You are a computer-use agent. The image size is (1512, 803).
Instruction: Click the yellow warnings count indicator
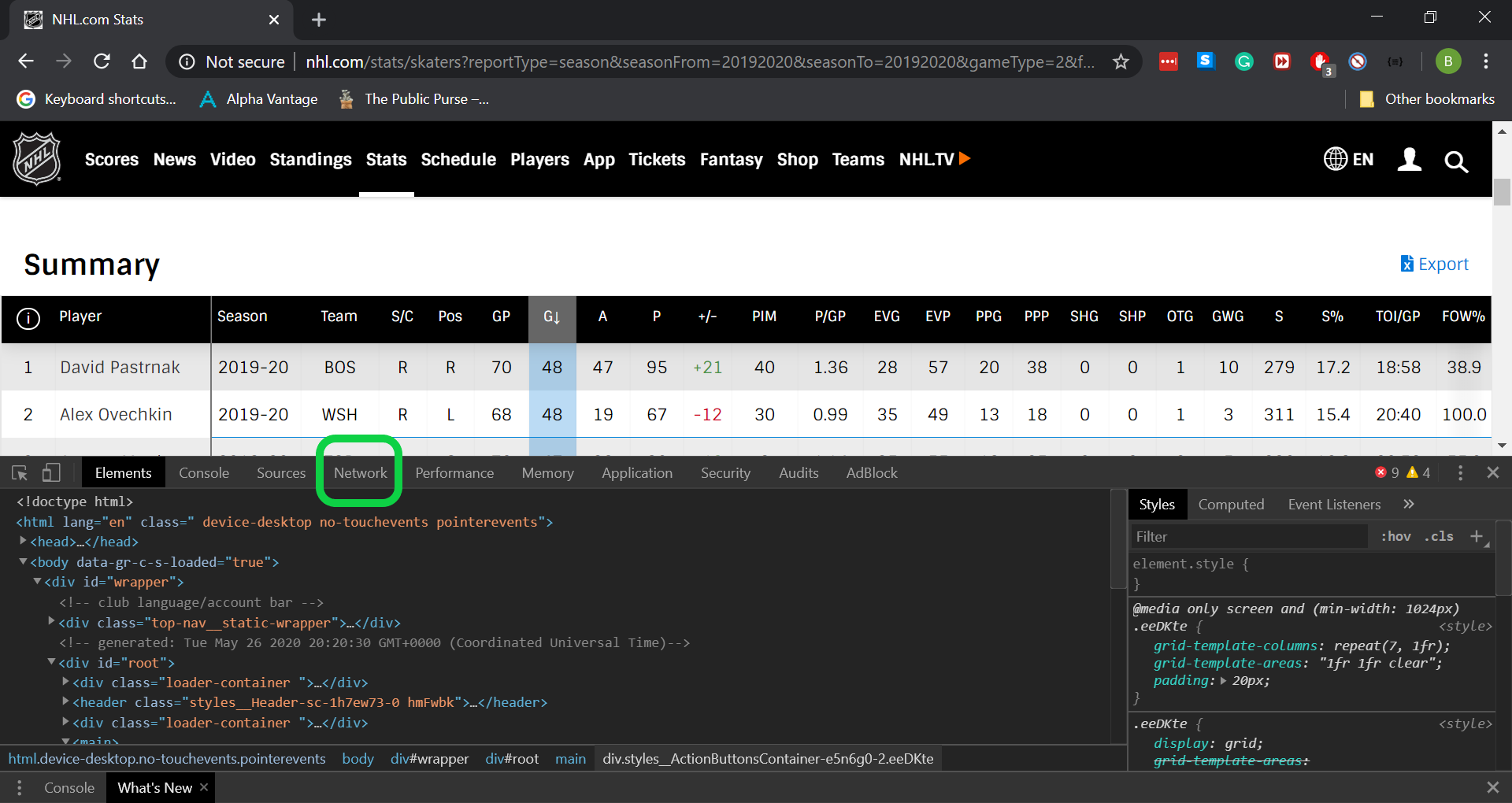[1418, 472]
